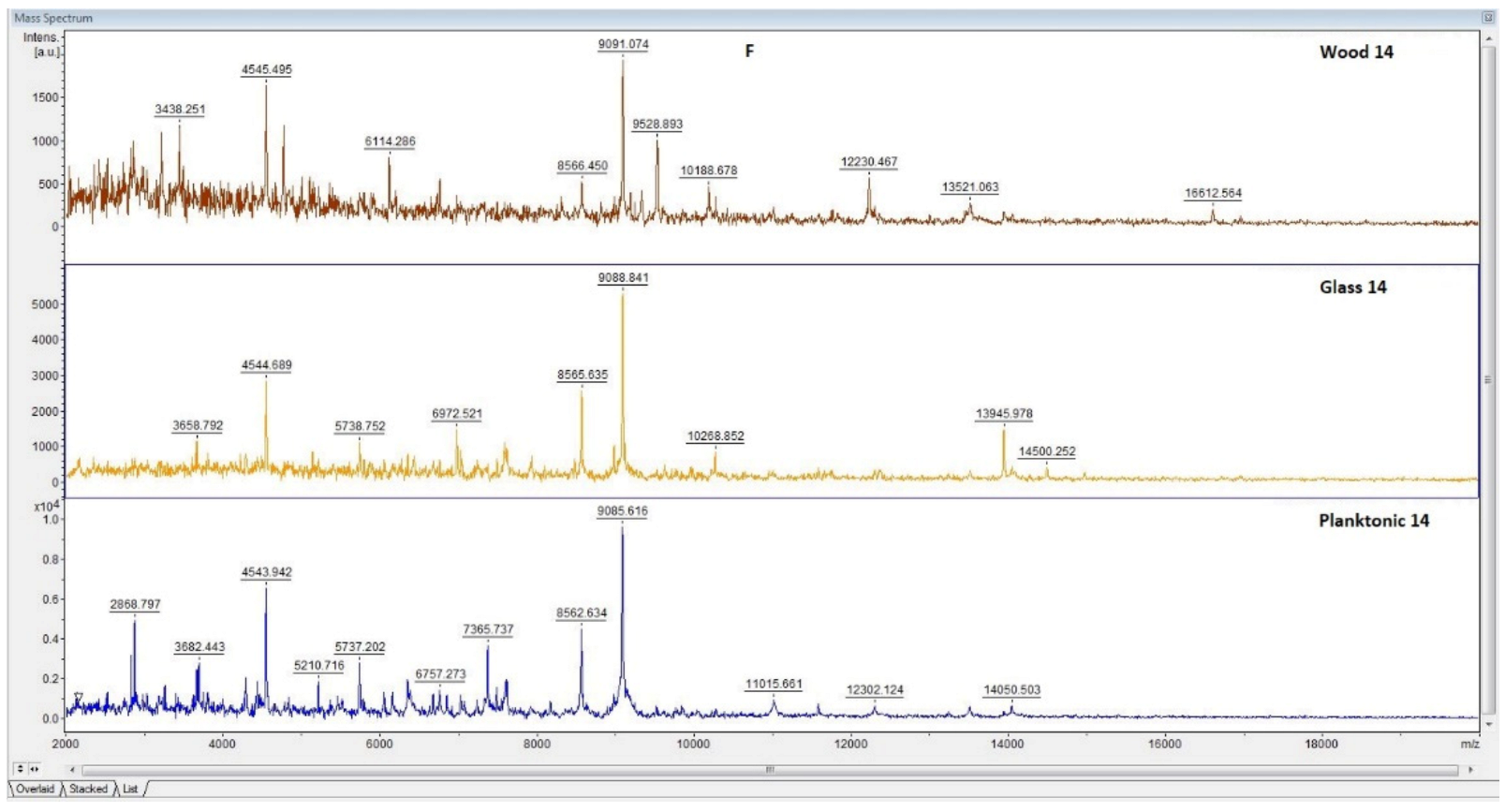Click the 9091.074 peak label in Wood spectrum
Image resolution: width=1505 pixels, height=812 pixels.
pyautogui.click(x=623, y=44)
